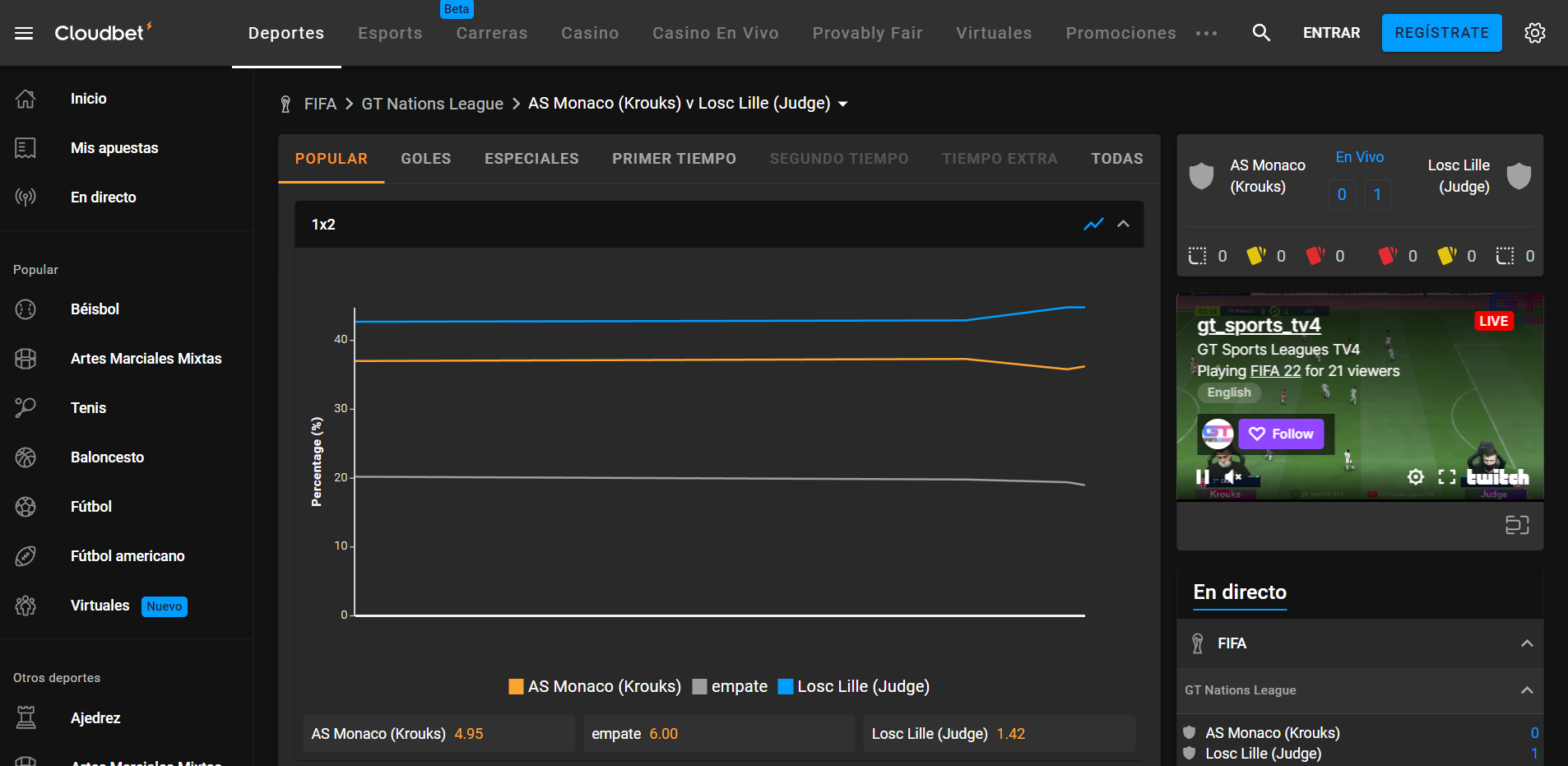Click the Casino navigation item
1568x766 pixels.
point(590,33)
